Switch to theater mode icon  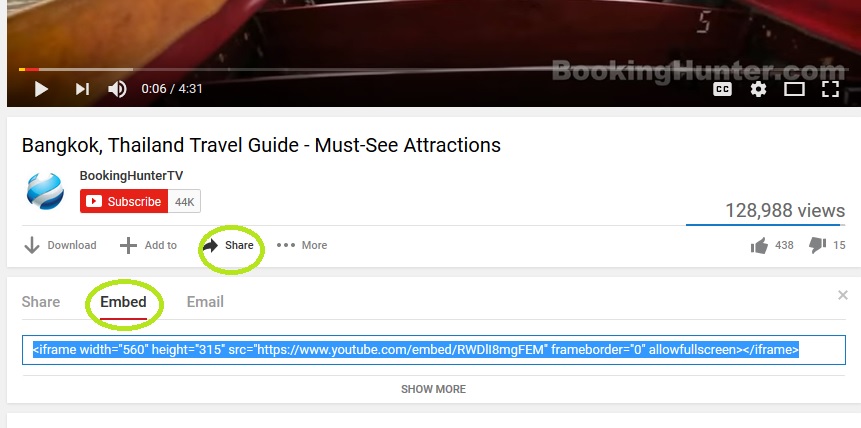tap(794, 89)
